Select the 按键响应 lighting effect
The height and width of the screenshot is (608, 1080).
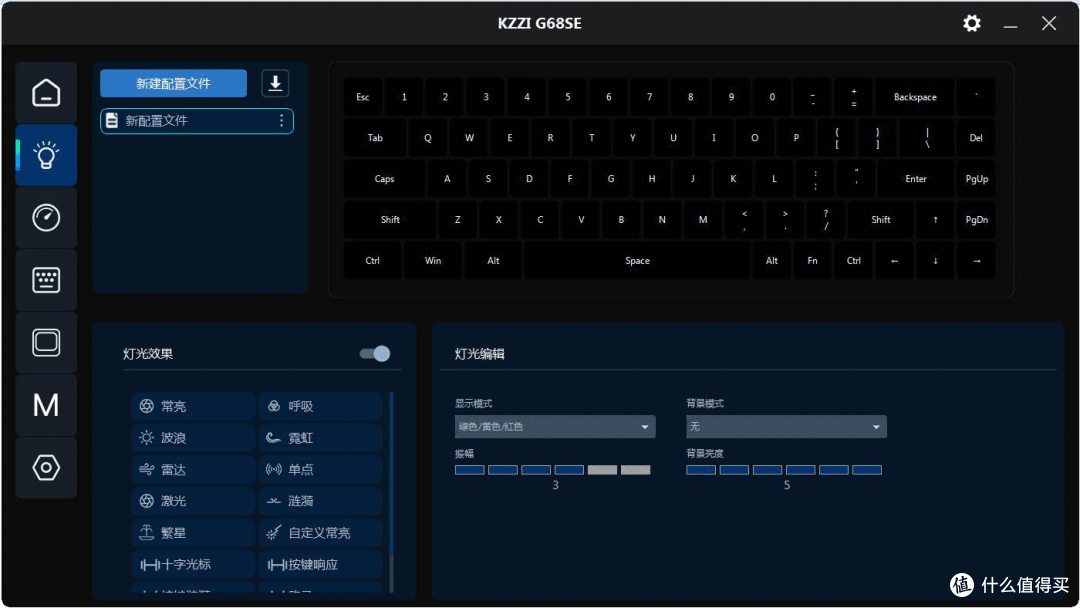click(320, 565)
